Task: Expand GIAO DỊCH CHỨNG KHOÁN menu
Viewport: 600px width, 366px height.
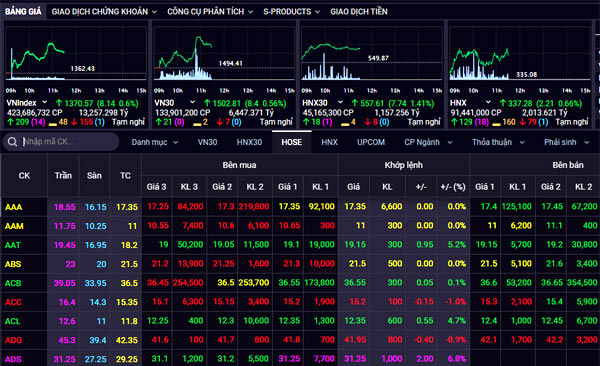Action: 104,12
